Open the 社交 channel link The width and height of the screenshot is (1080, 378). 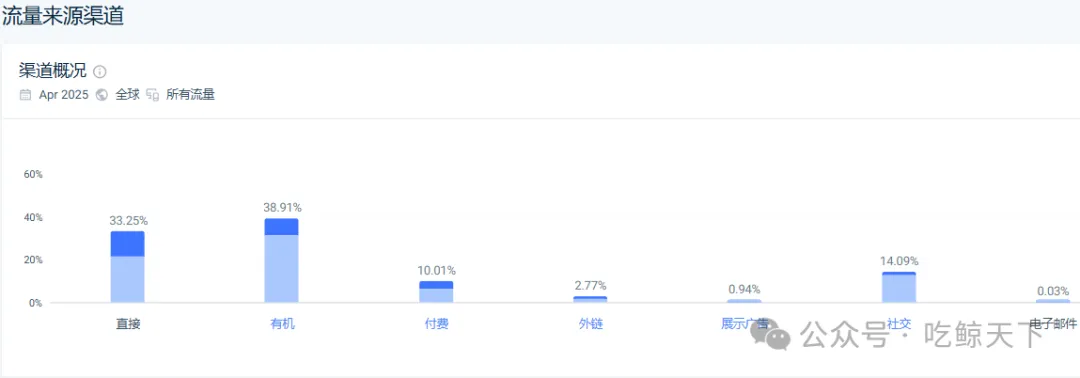pos(900,323)
